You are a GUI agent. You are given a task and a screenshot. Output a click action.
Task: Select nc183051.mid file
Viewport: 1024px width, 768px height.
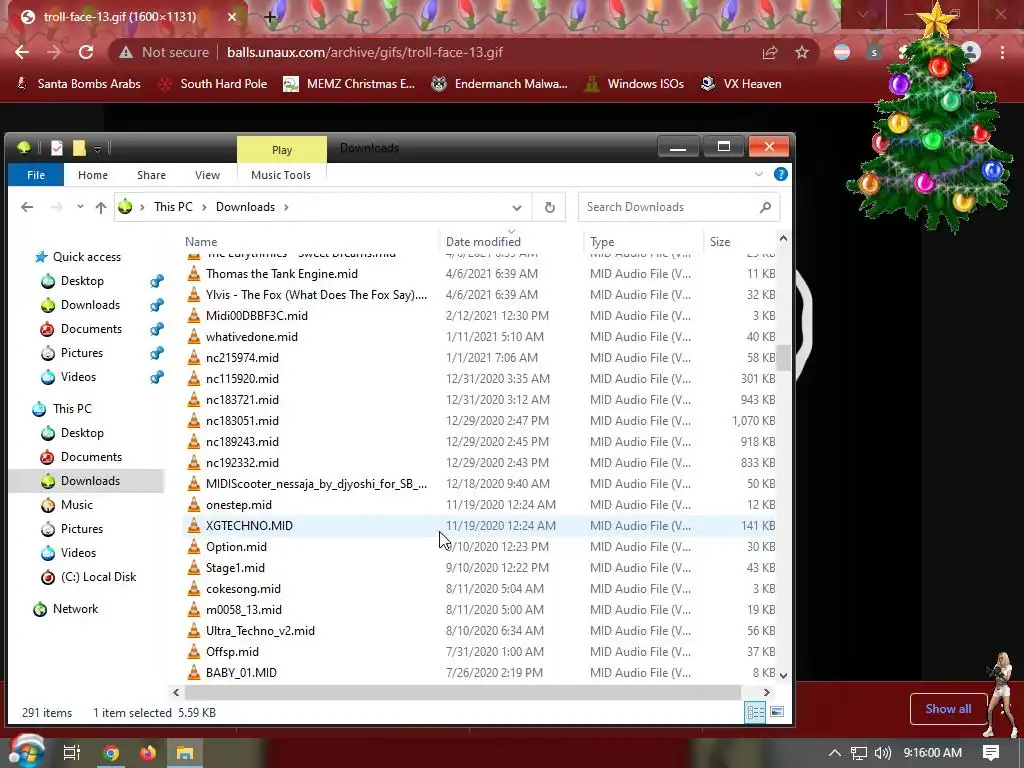point(242,421)
